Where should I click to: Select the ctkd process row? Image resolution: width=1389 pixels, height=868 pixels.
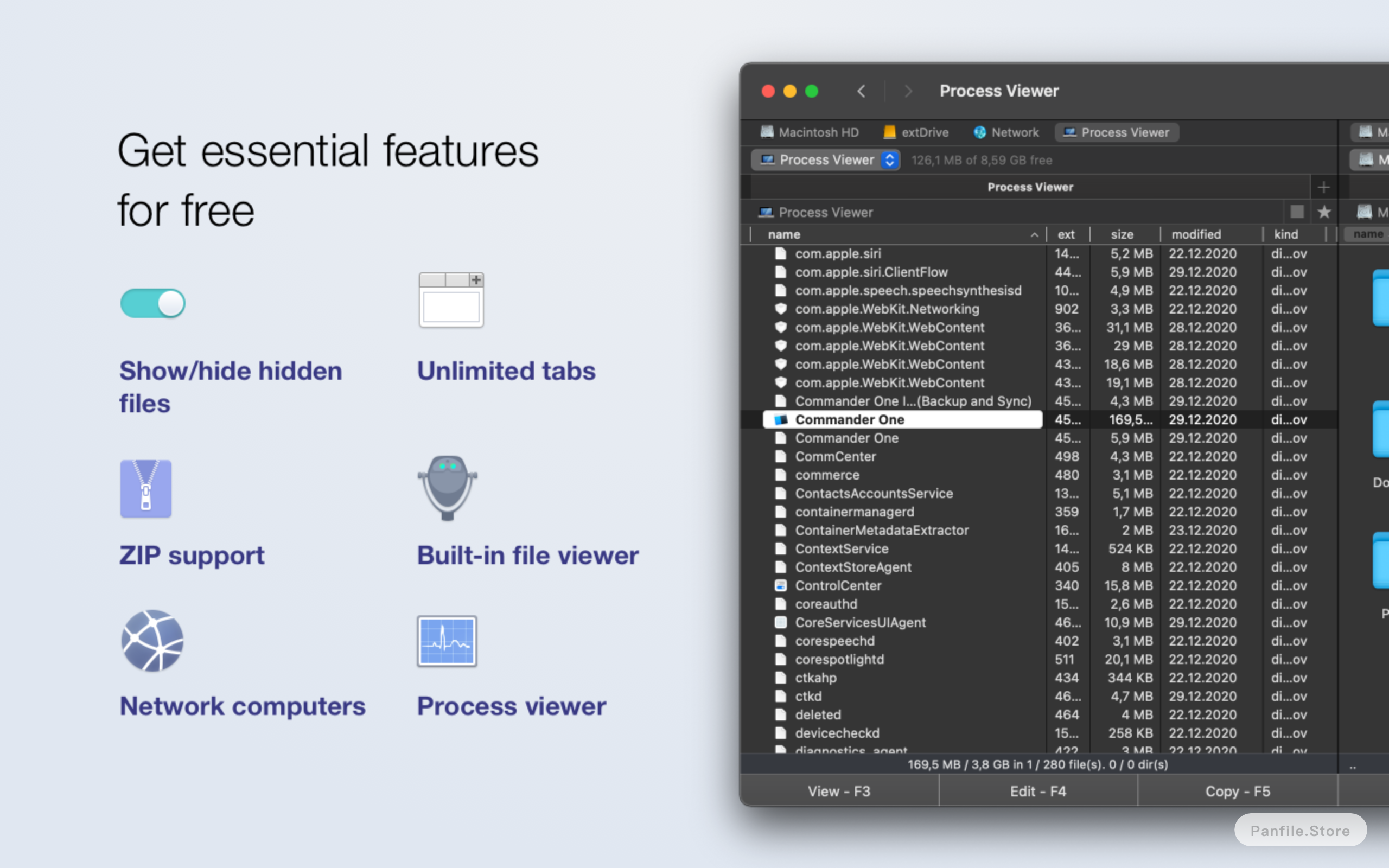pos(1039,697)
